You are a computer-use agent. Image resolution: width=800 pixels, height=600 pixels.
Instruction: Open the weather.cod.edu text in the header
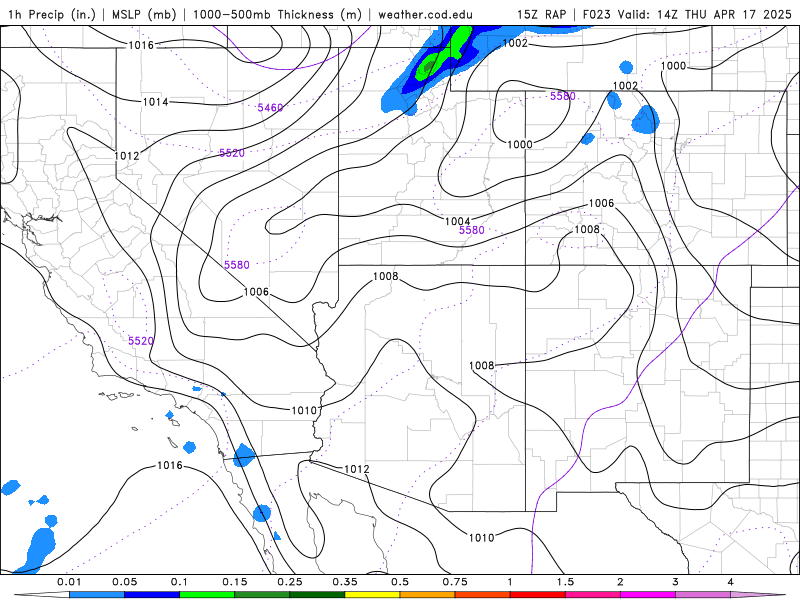(425, 15)
